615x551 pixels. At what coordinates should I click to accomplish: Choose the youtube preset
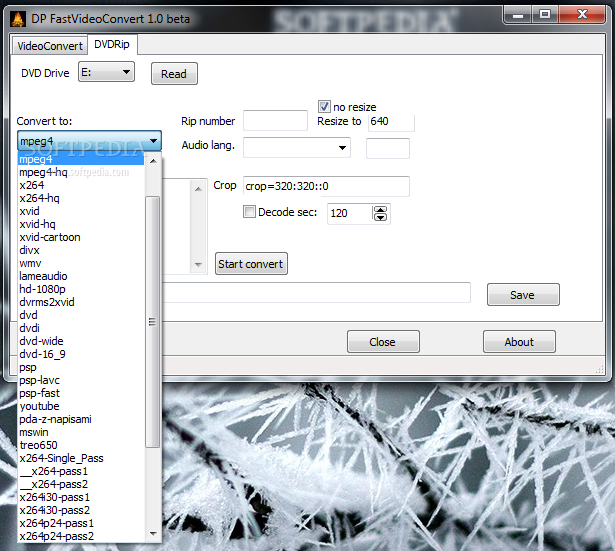81,406
